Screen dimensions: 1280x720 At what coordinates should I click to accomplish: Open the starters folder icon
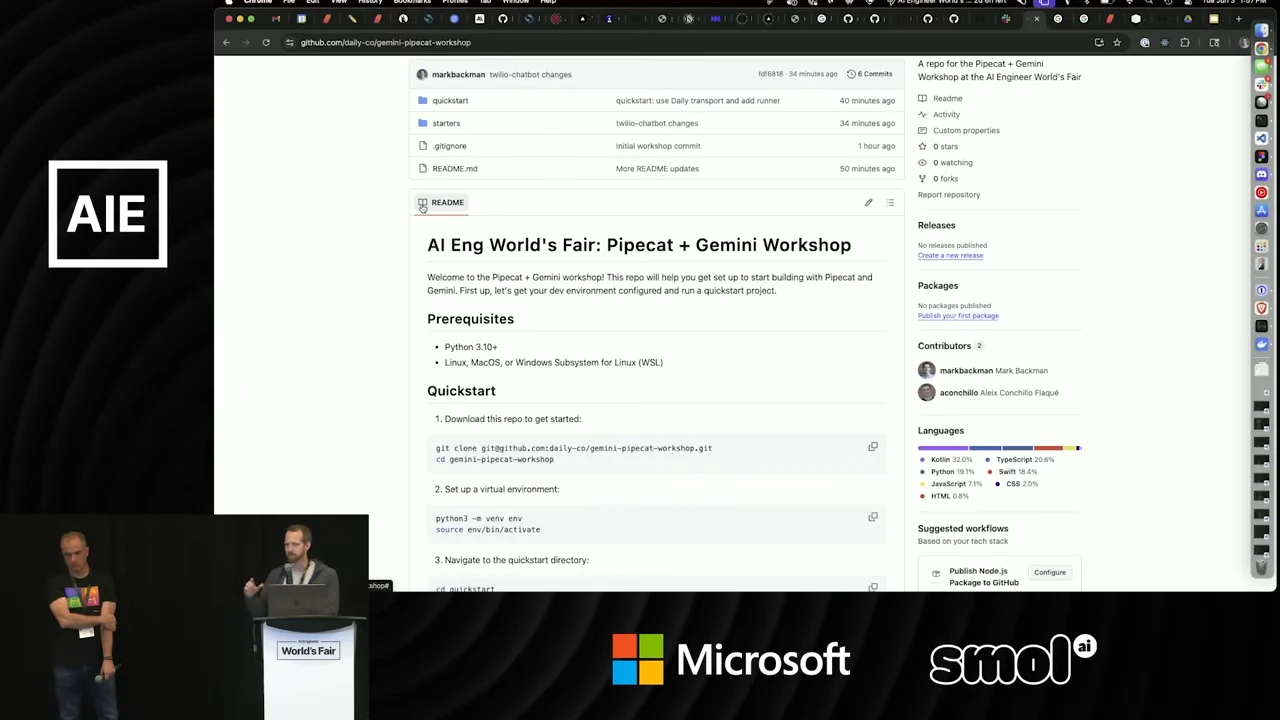pyautogui.click(x=422, y=123)
